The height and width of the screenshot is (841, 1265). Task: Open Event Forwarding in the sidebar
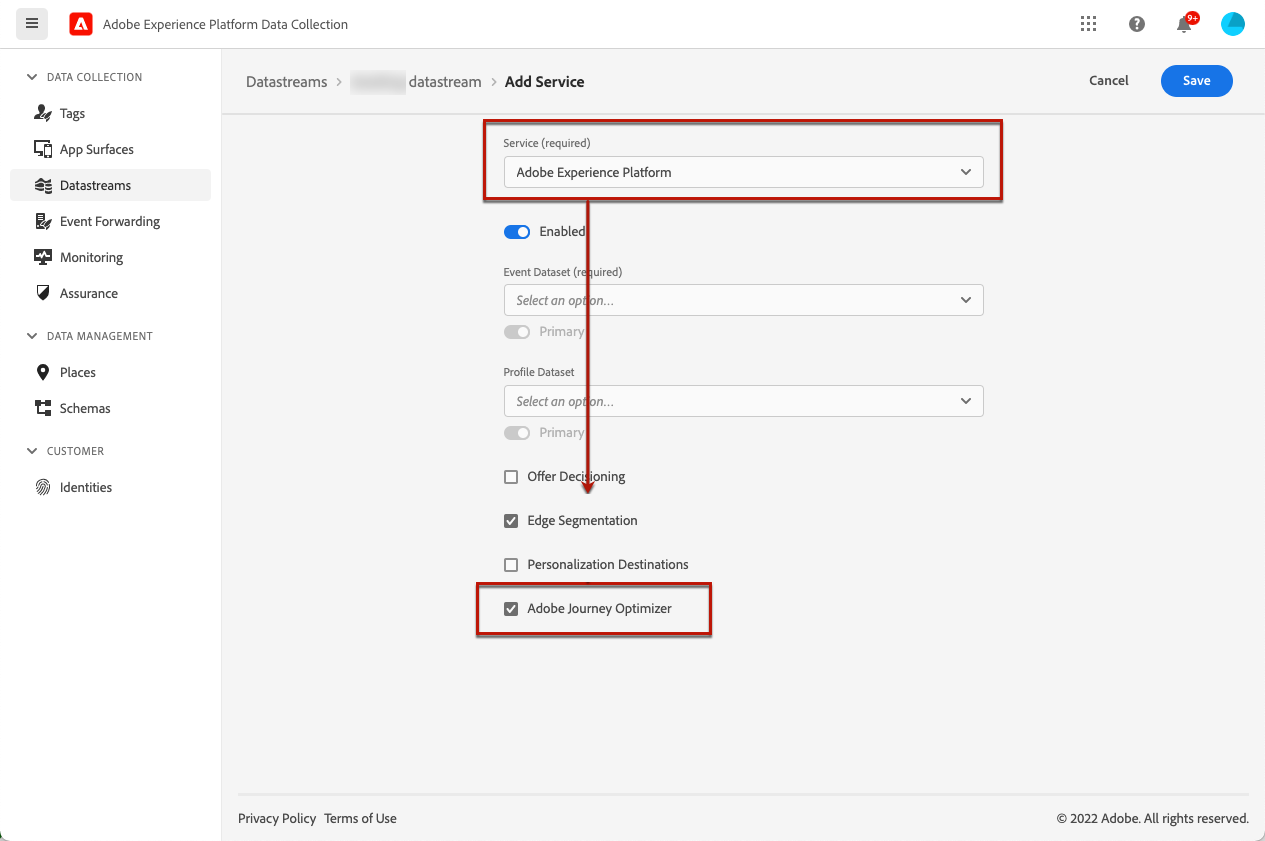tap(109, 221)
